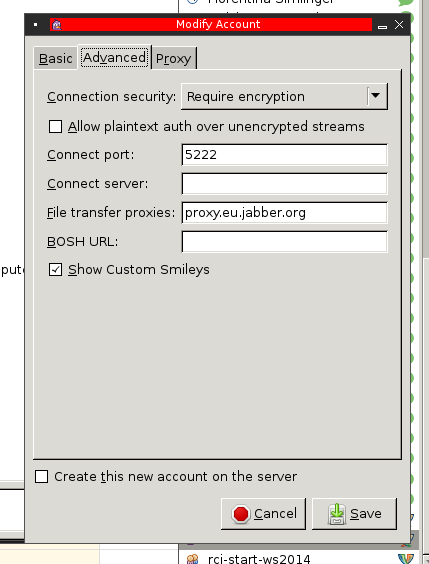This screenshot has width=429, height=564.
Task: Minimize the Modify Account dialog
Action: 382,27
